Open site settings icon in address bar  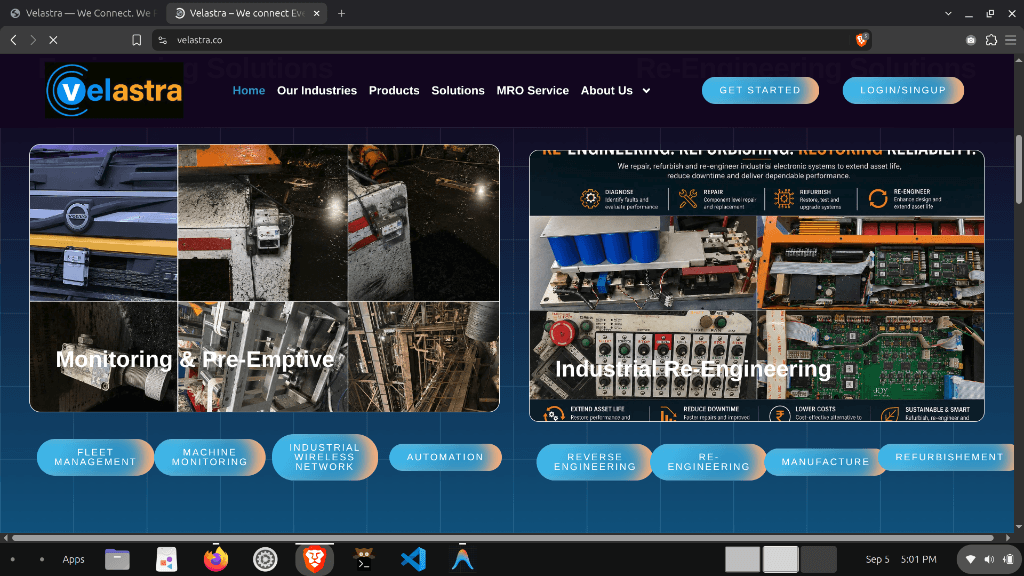pyautogui.click(x=163, y=40)
